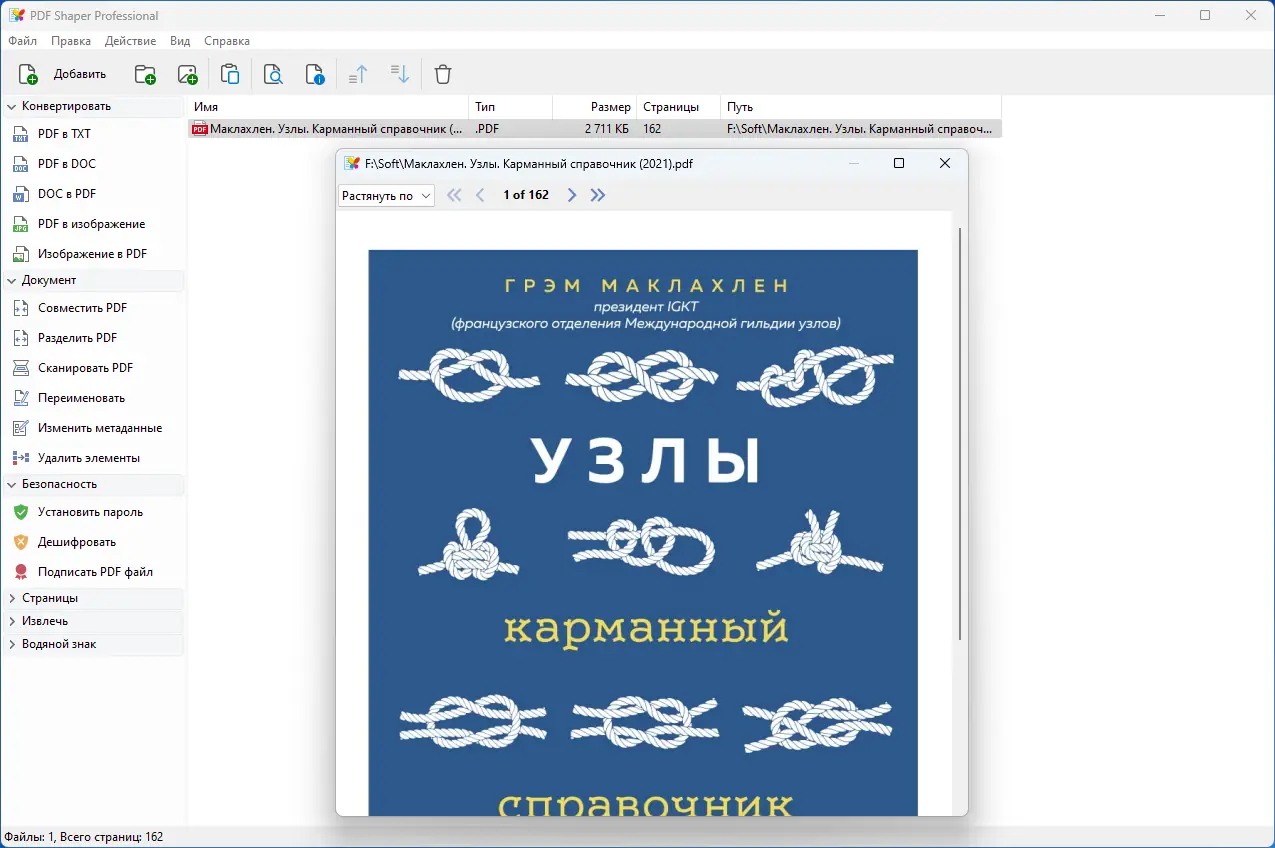Open the document info toolbar icon
The height and width of the screenshot is (848, 1275).
point(316,74)
